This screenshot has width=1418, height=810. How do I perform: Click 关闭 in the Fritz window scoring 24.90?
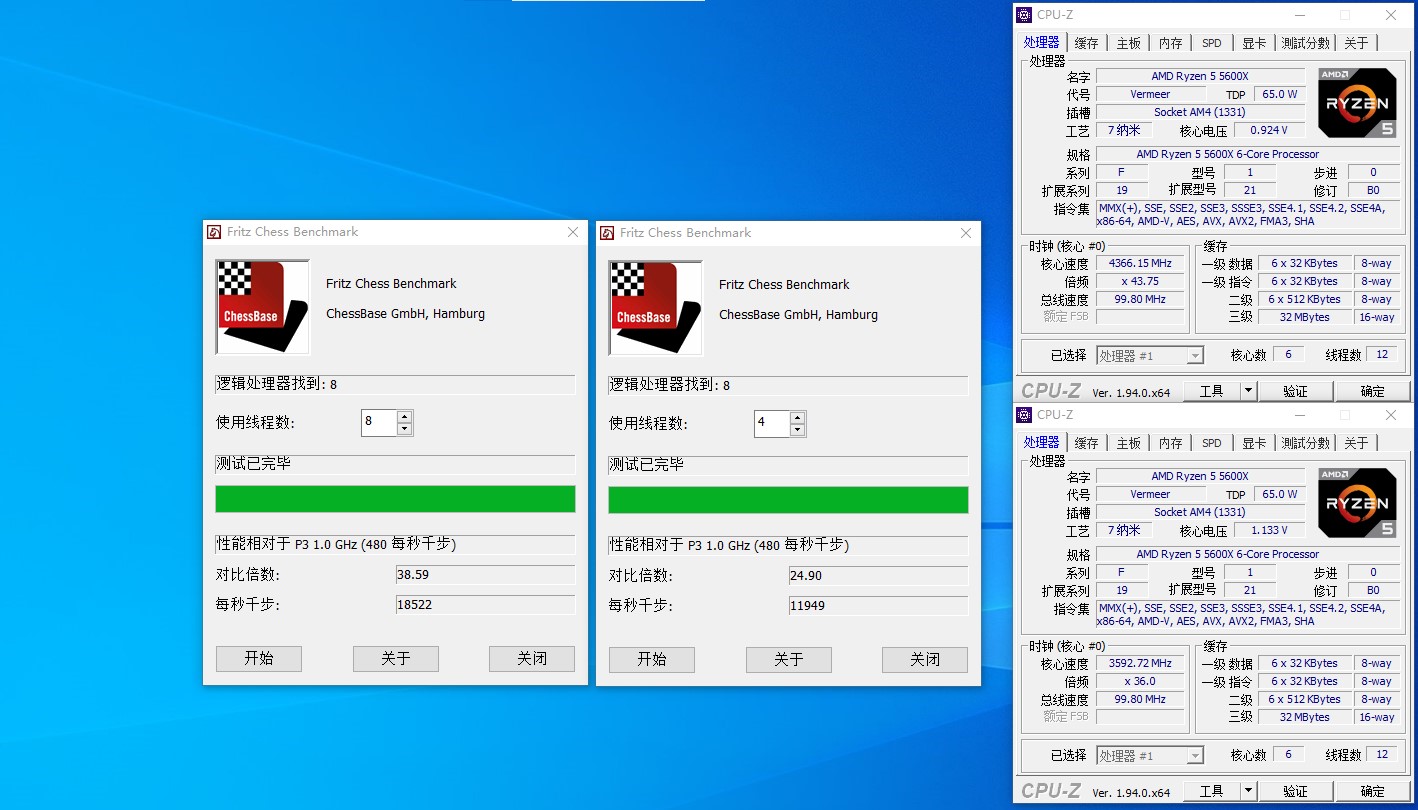pos(925,659)
